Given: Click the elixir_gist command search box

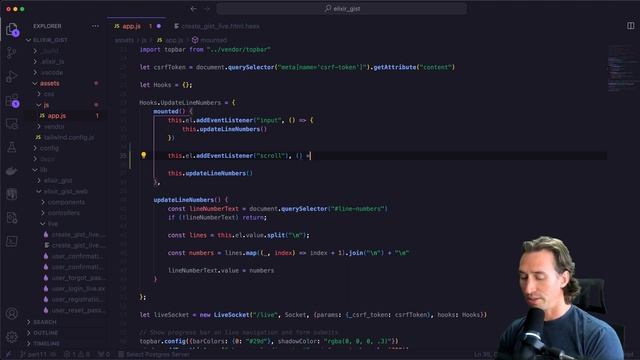Looking at the screenshot, I should coord(342,9).
